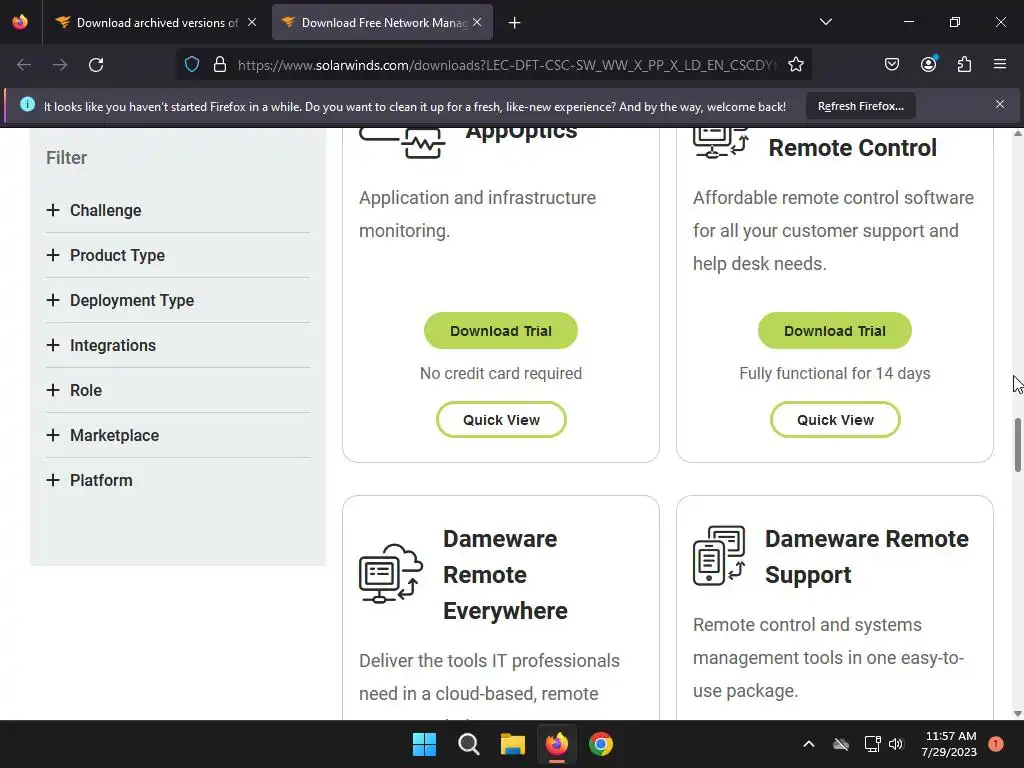
Task: Click the Firefox logo in title bar
Action: coord(20,22)
